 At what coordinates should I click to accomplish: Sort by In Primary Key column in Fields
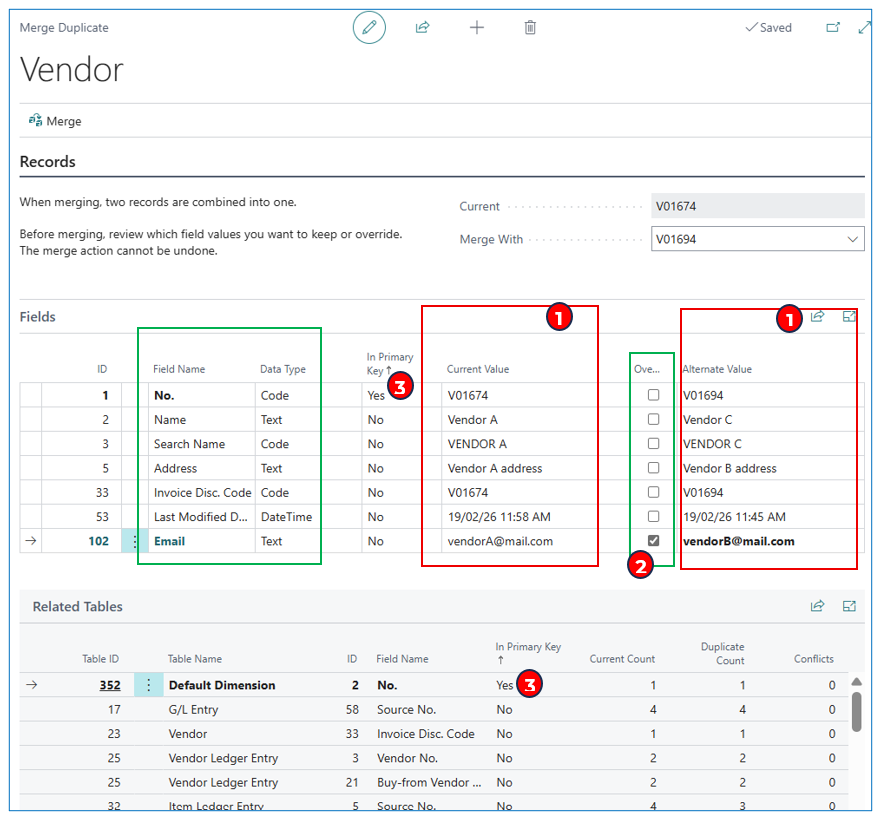tap(389, 363)
